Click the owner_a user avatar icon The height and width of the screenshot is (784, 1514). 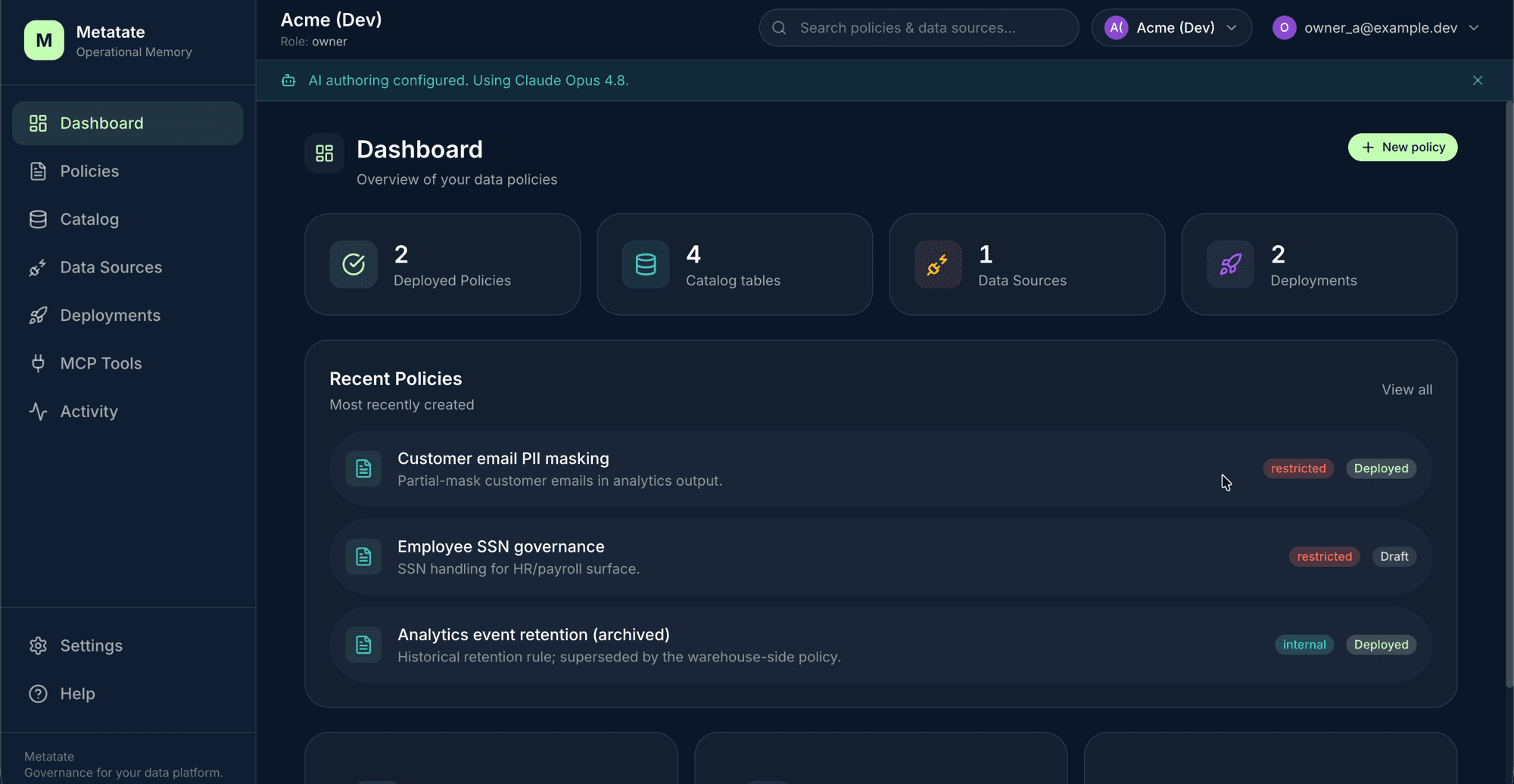[x=1284, y=28]
